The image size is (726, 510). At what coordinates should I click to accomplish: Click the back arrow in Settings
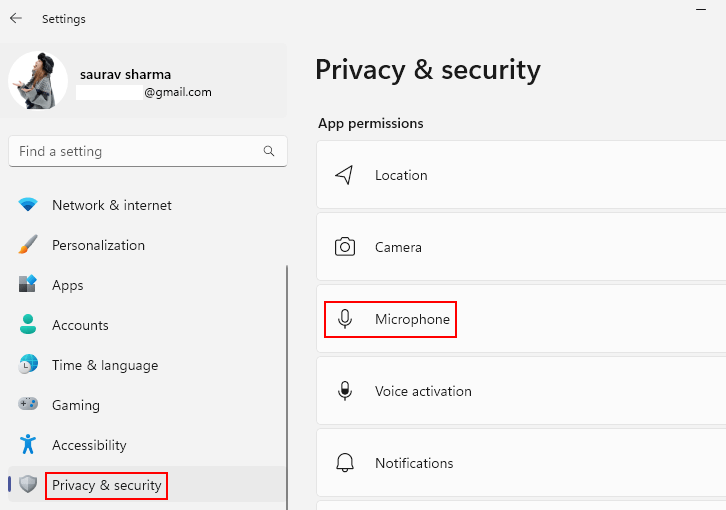(x=16, y=18)
